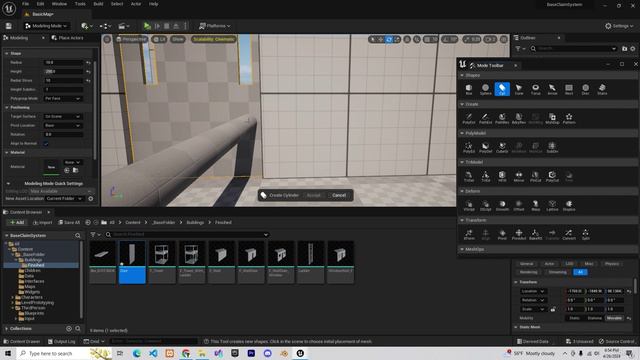Viewport: 640px width, 360px height.
Task: Open the Help menu
Action: (x=153, y=4)
